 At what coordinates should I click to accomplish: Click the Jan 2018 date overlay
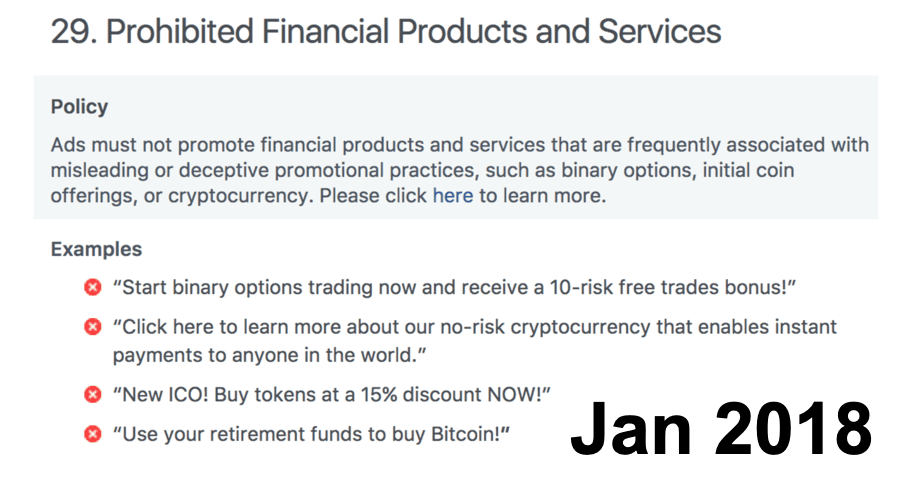(721, 430)
